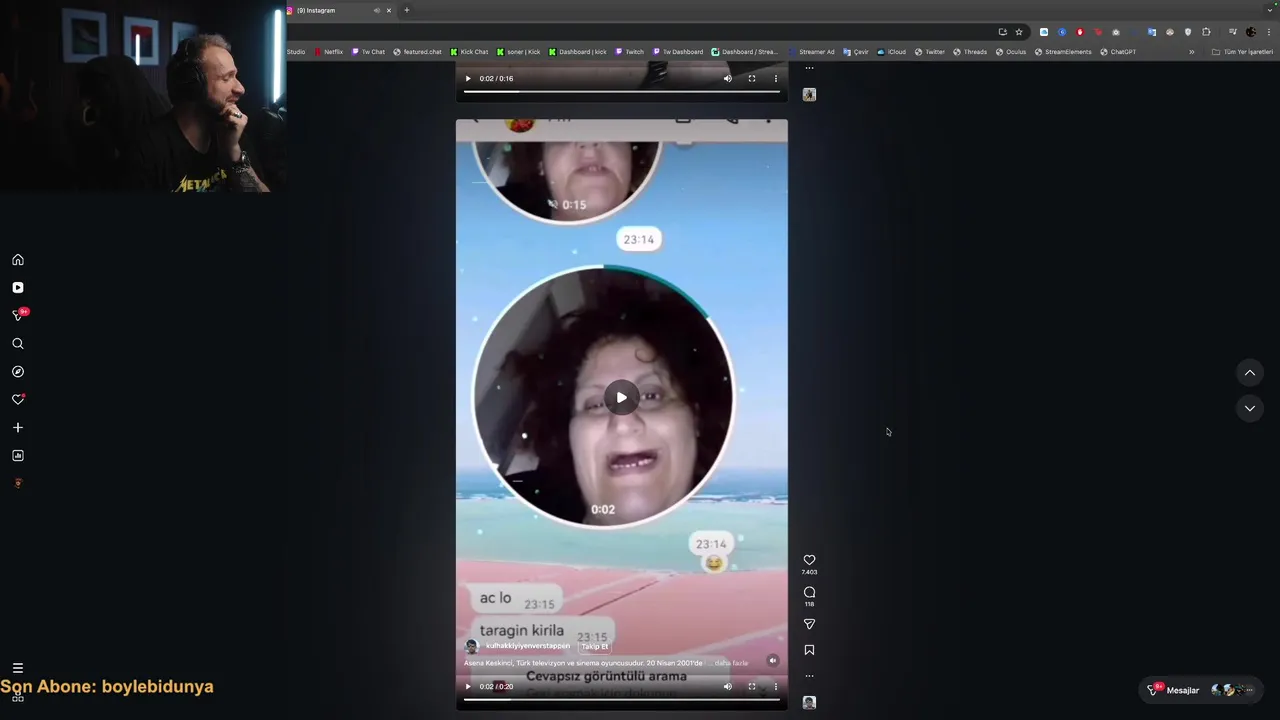Viewport: 1280px width, 720px height.
Task: Open the Twitch bookmark
Action: click(630, 52)
